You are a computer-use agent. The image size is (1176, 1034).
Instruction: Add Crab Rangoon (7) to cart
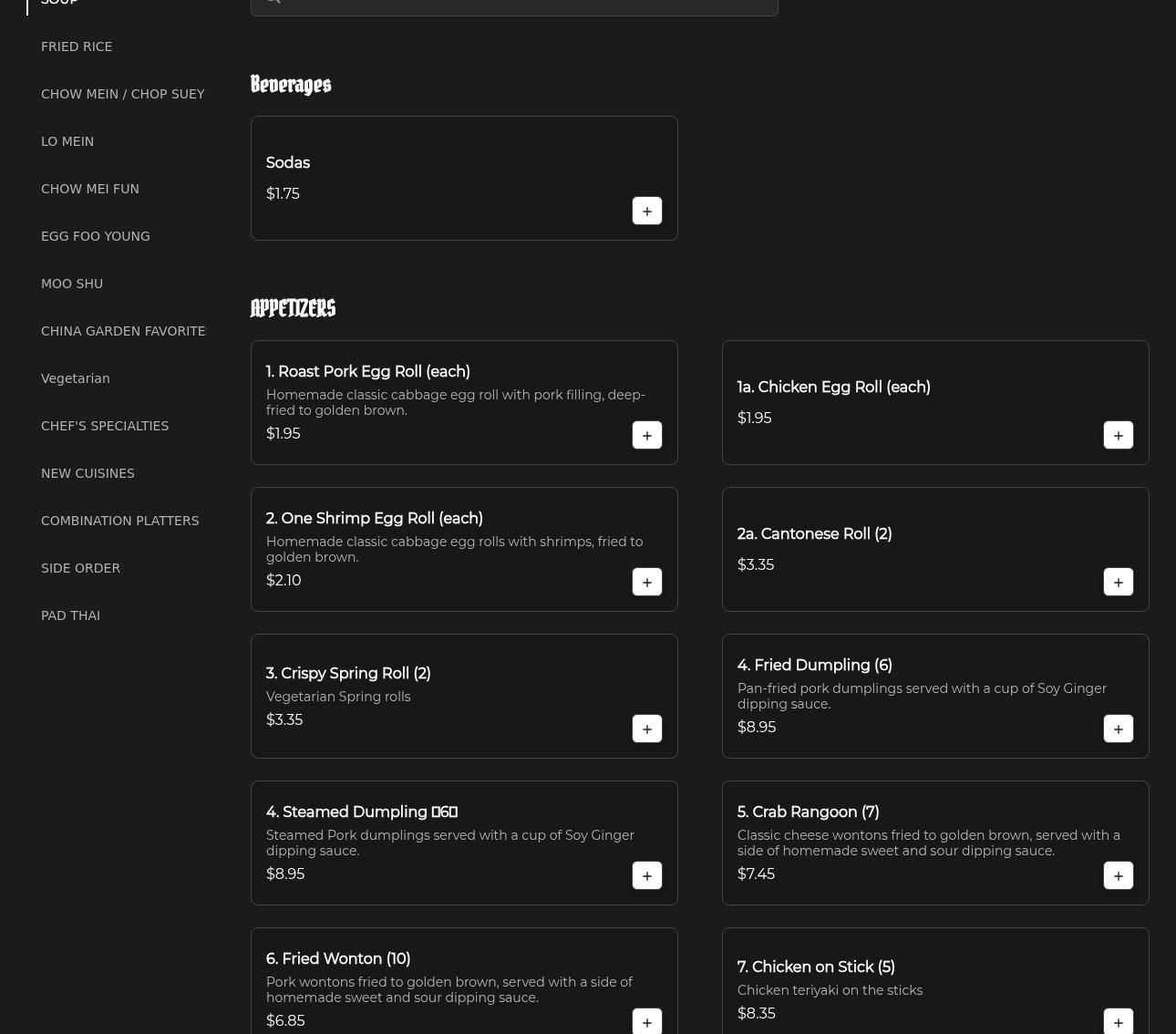point(1118,875)
